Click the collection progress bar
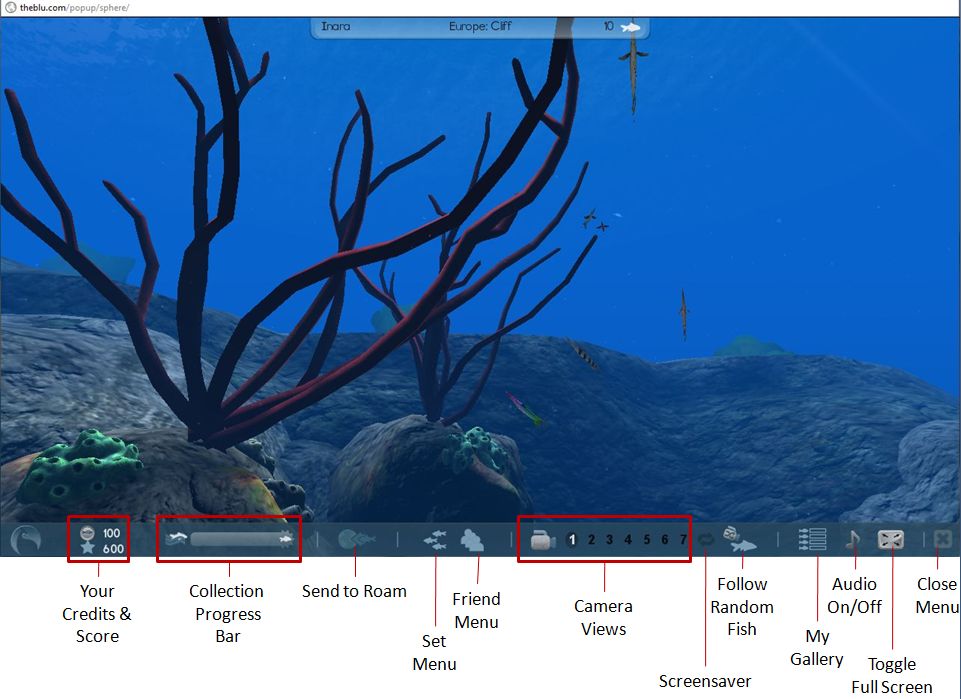The width and height of the screenshot is (961, 699). click(x=238, y=540)
